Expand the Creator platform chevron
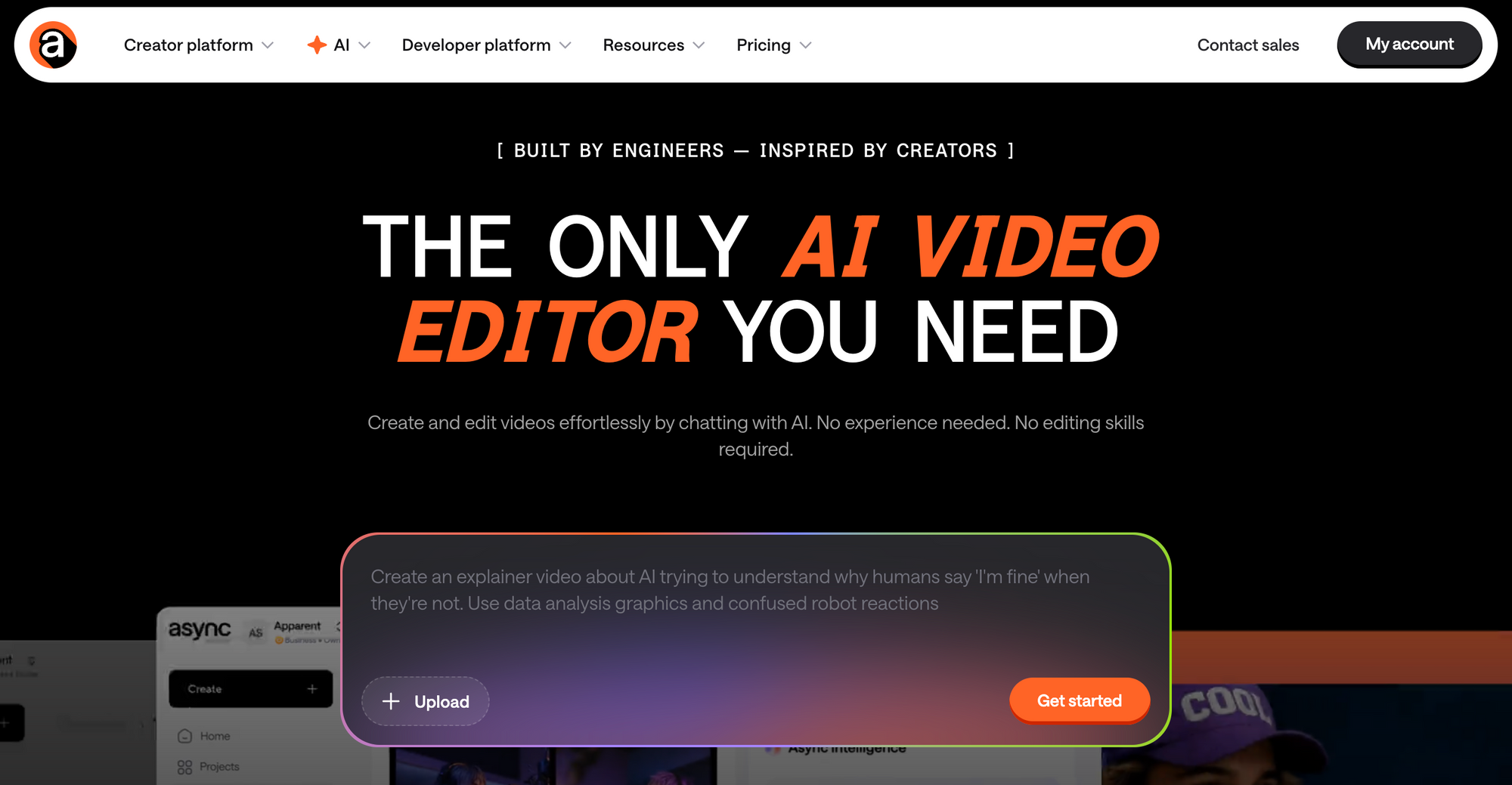 (268, 45)
